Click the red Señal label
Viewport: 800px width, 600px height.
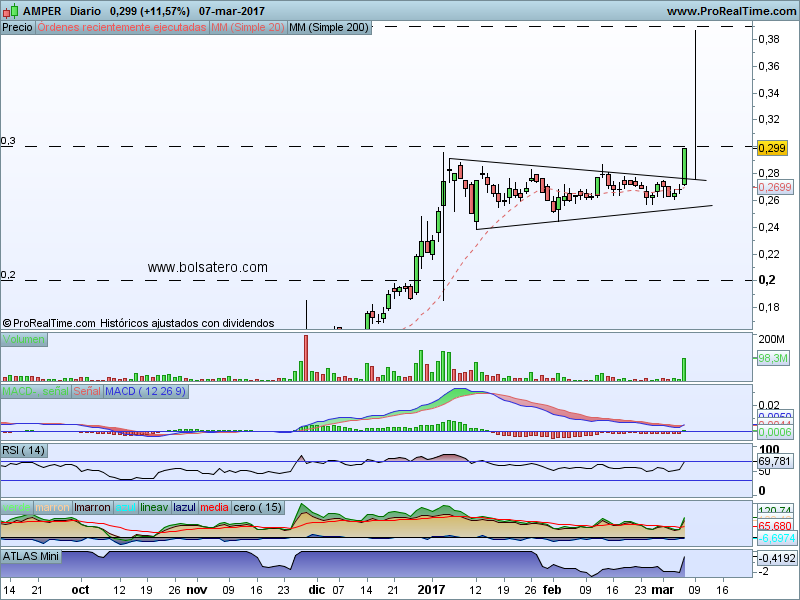click(86, 390)
